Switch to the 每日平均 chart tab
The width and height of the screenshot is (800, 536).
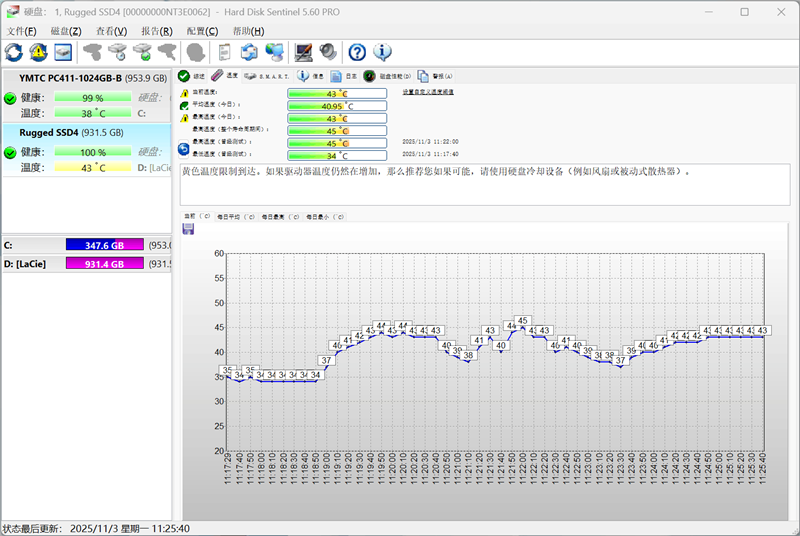pos(236,216)
